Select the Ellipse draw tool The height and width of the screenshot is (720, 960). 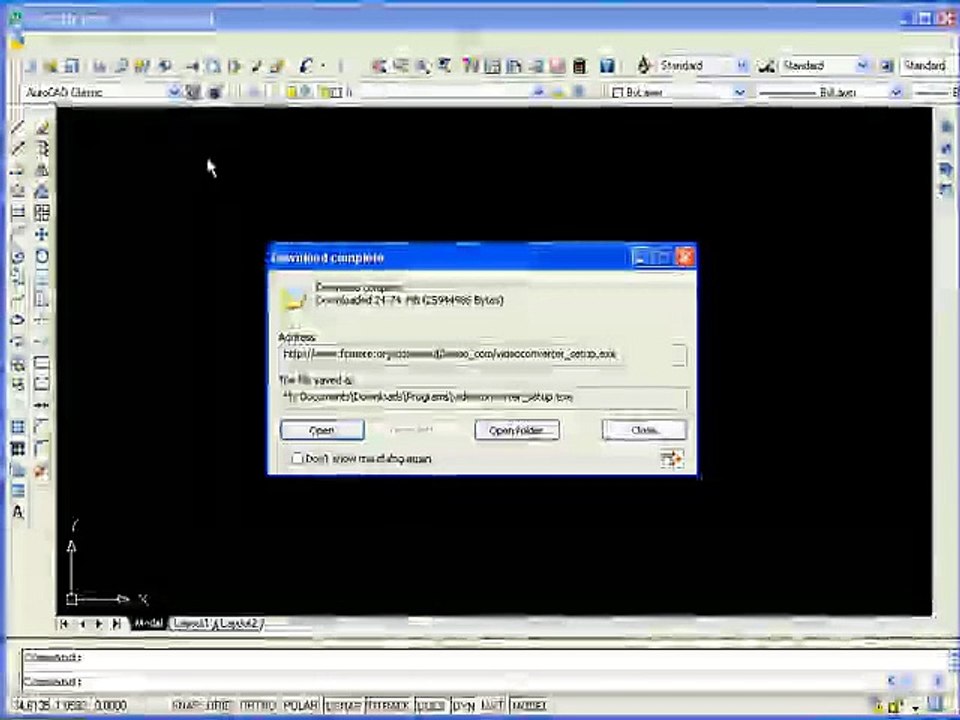pos(18,320)
